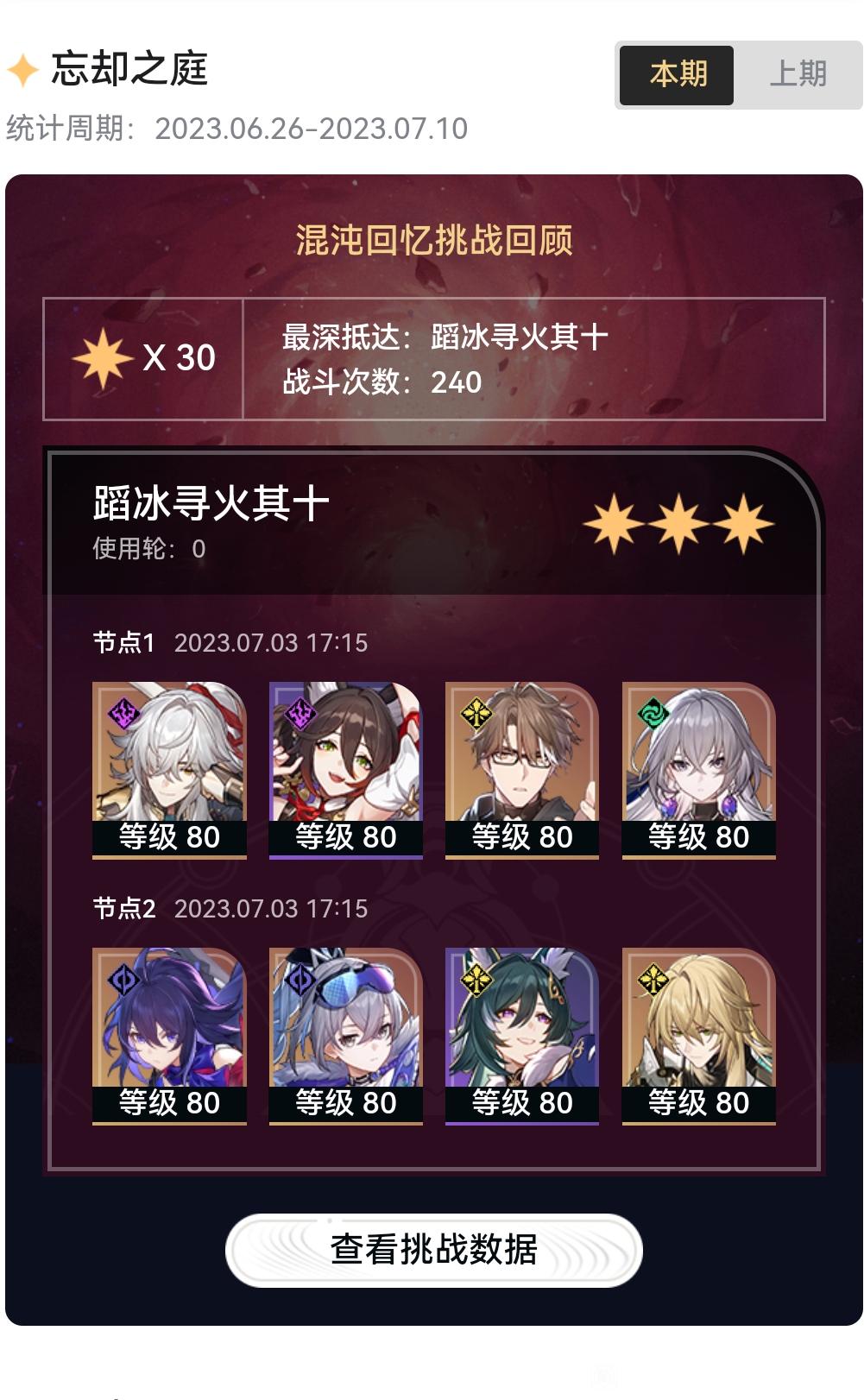Click the 节点2 timestamp label
The height and width of the screenshot is (1400, 864).
point(271,909)
